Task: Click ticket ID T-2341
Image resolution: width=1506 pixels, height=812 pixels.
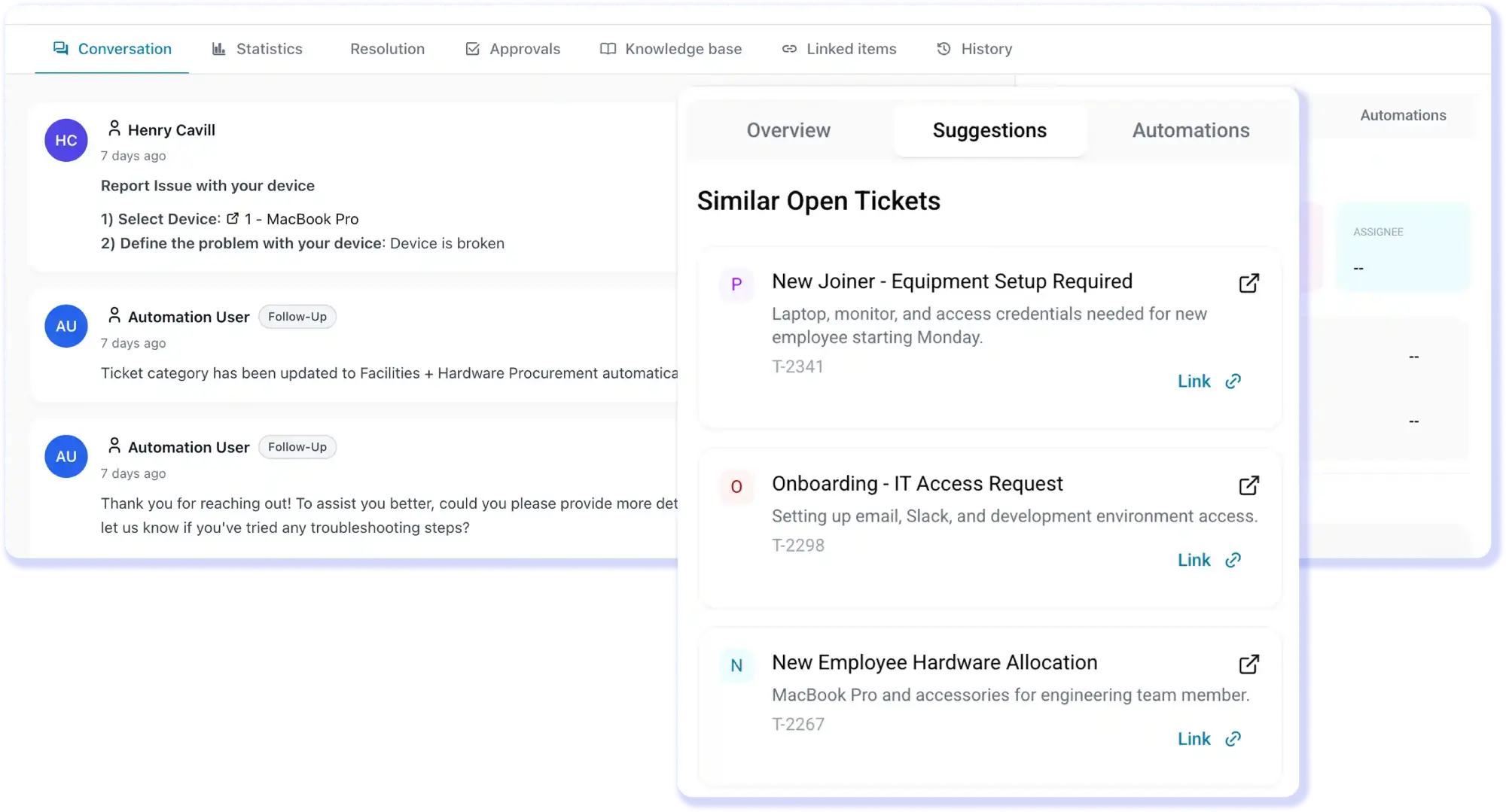Action: pyautogui.click(x=797, y=366)
